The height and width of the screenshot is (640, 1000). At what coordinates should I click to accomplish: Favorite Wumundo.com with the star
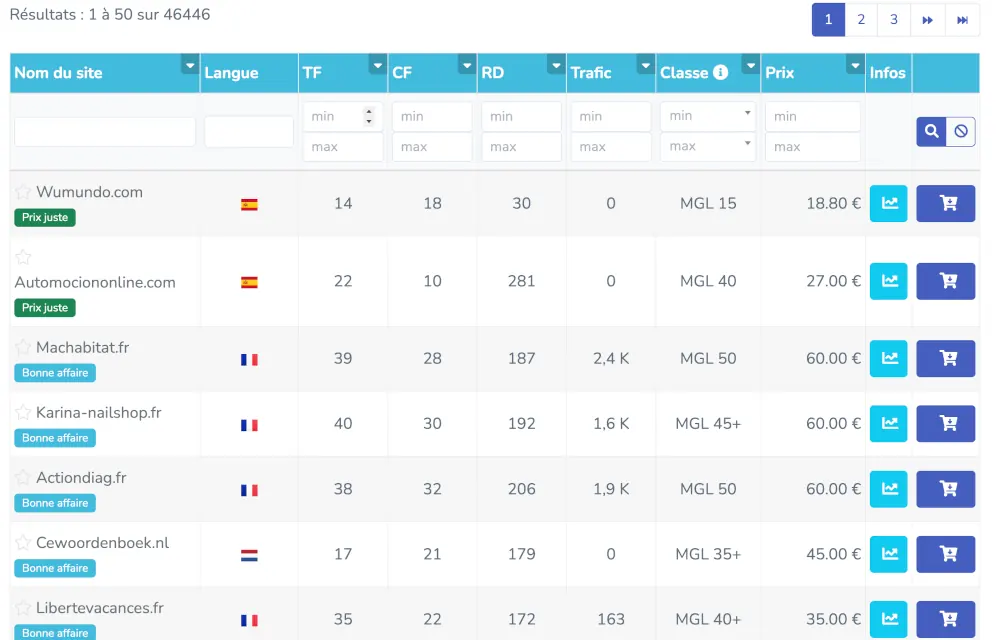pos(23,191)
